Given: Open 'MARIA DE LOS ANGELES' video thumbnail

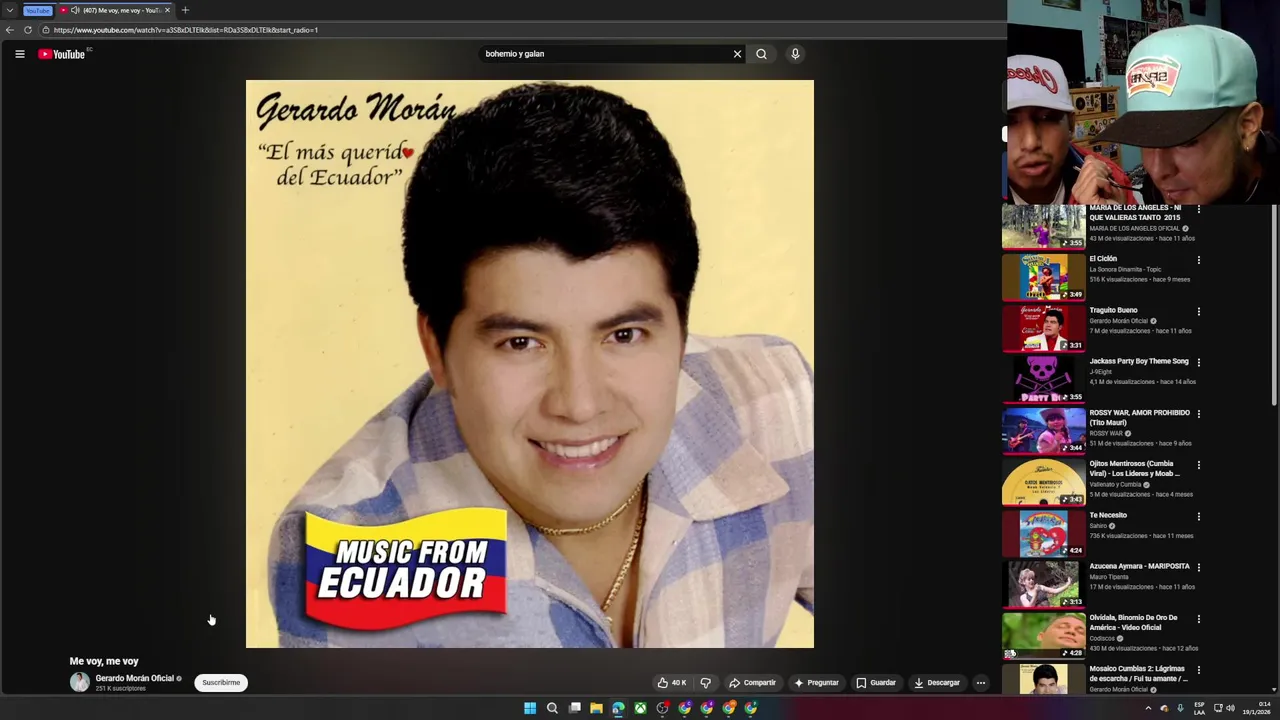Looking at the screenshot, I should (x=1043, y=226).
